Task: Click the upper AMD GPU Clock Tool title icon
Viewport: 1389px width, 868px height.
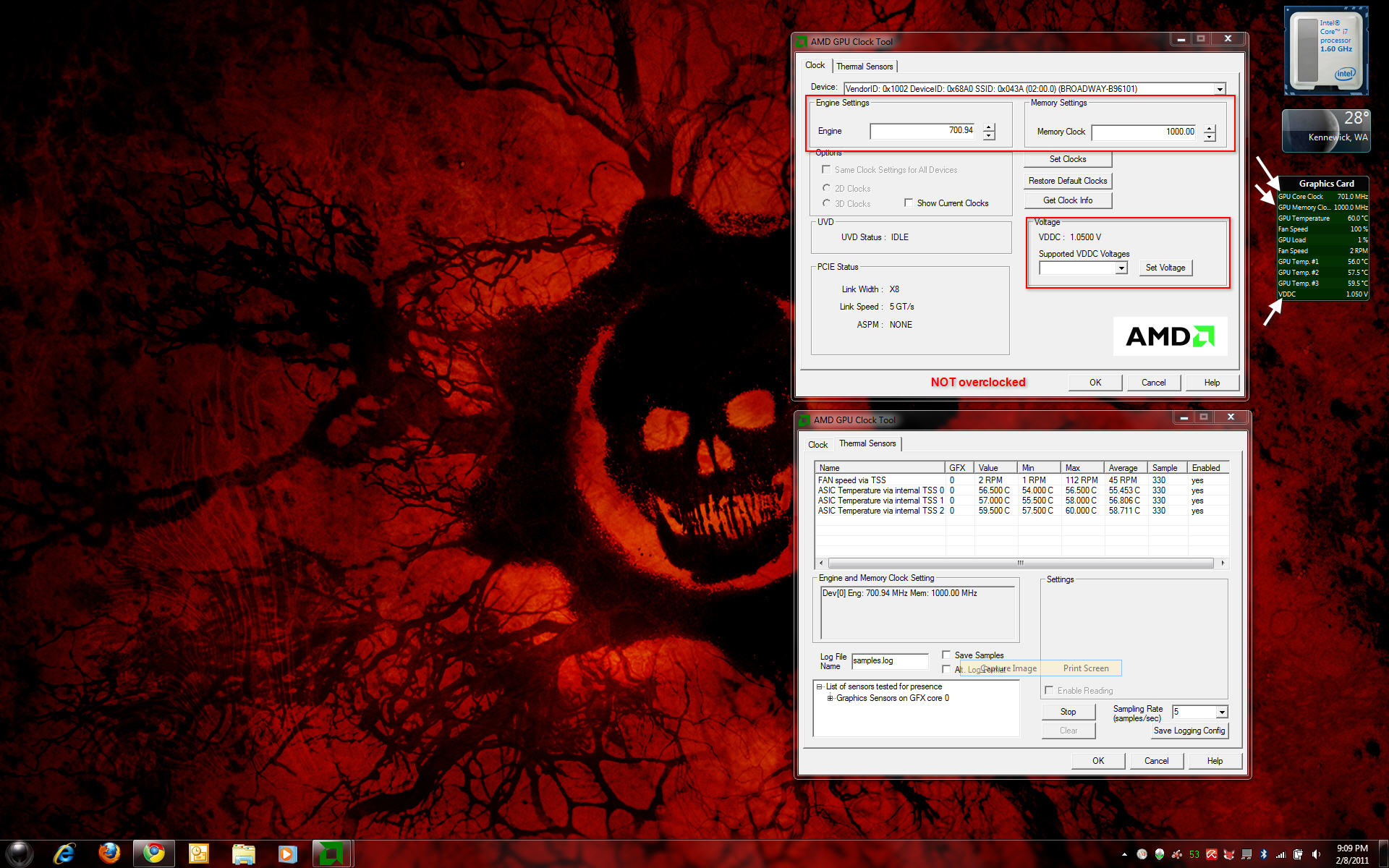Action: (802, 42)
